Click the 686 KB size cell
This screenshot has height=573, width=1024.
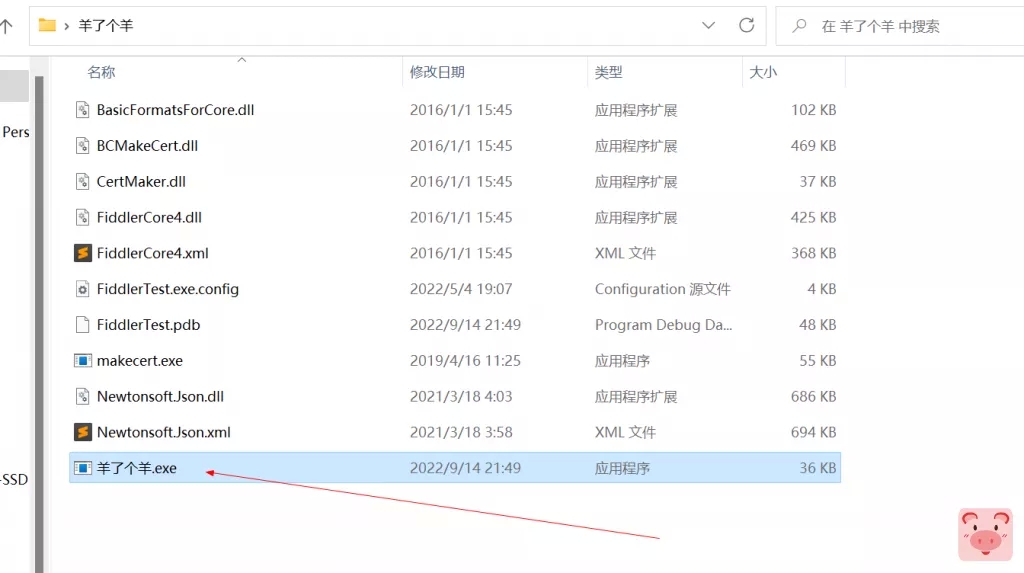point(813,397)
